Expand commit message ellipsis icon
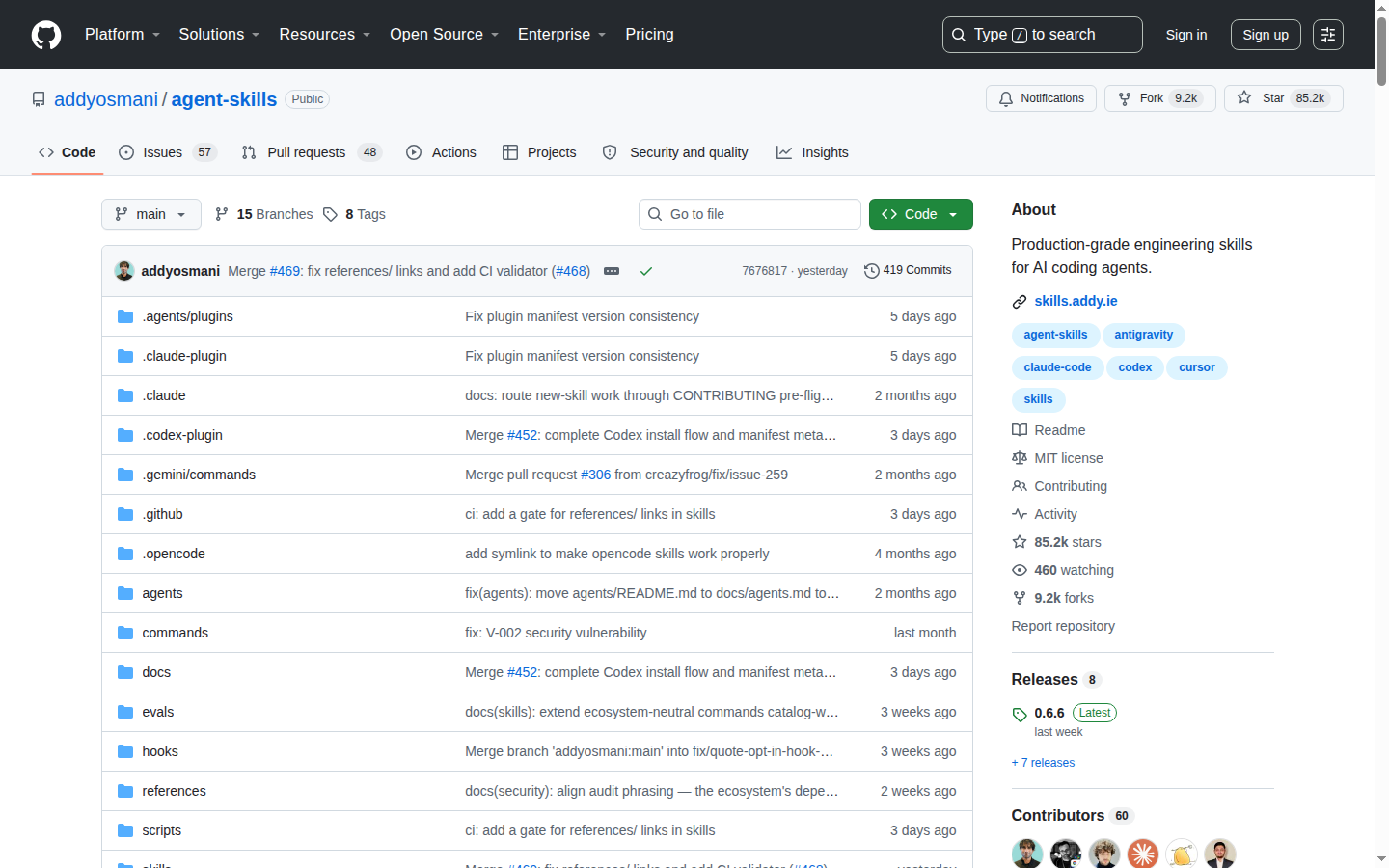Image resolution: width=1389 pixels, height=868 pixels. tap(612, 271)
